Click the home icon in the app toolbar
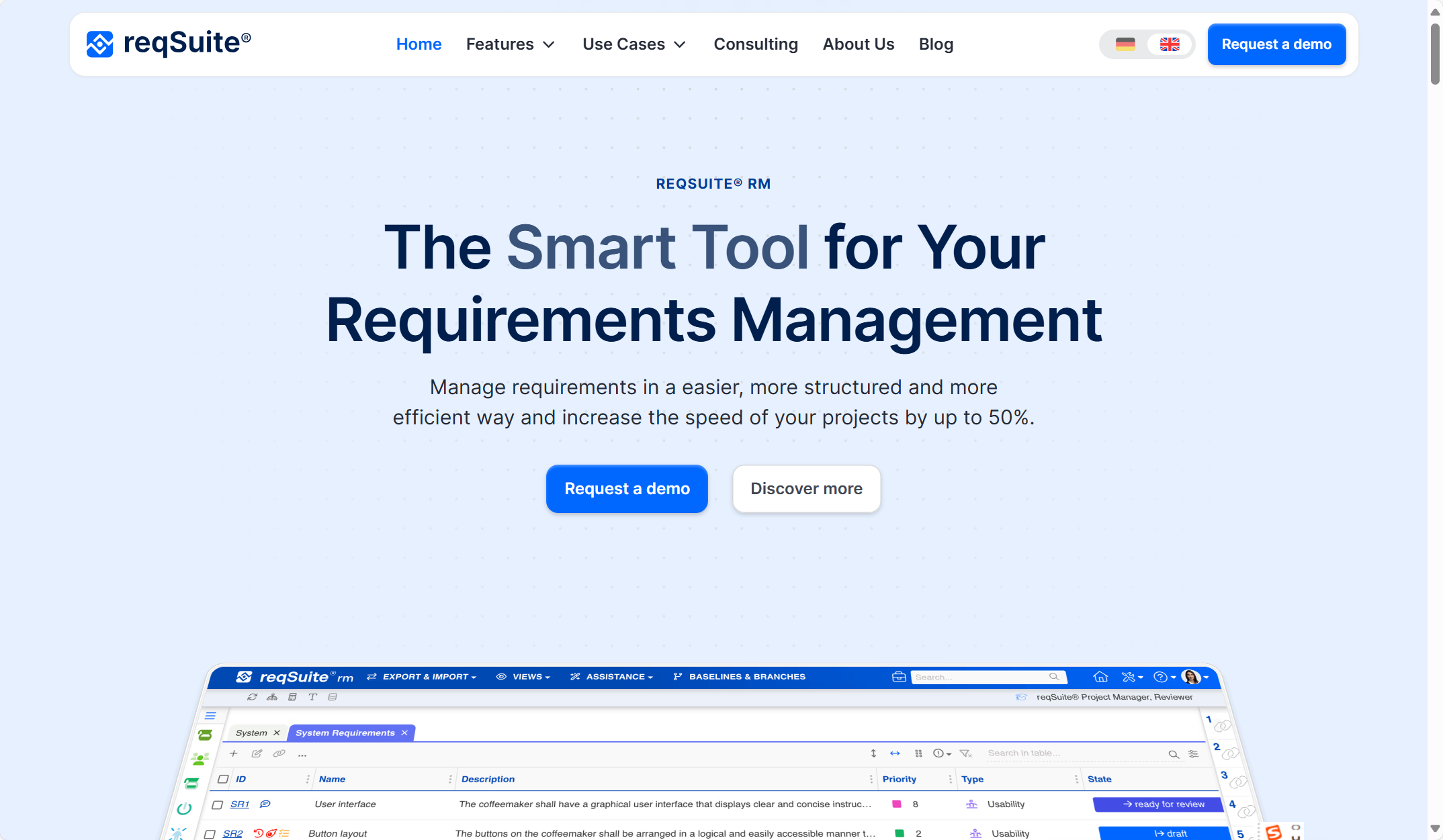1443x840 pixels. tap(1100, 677)
